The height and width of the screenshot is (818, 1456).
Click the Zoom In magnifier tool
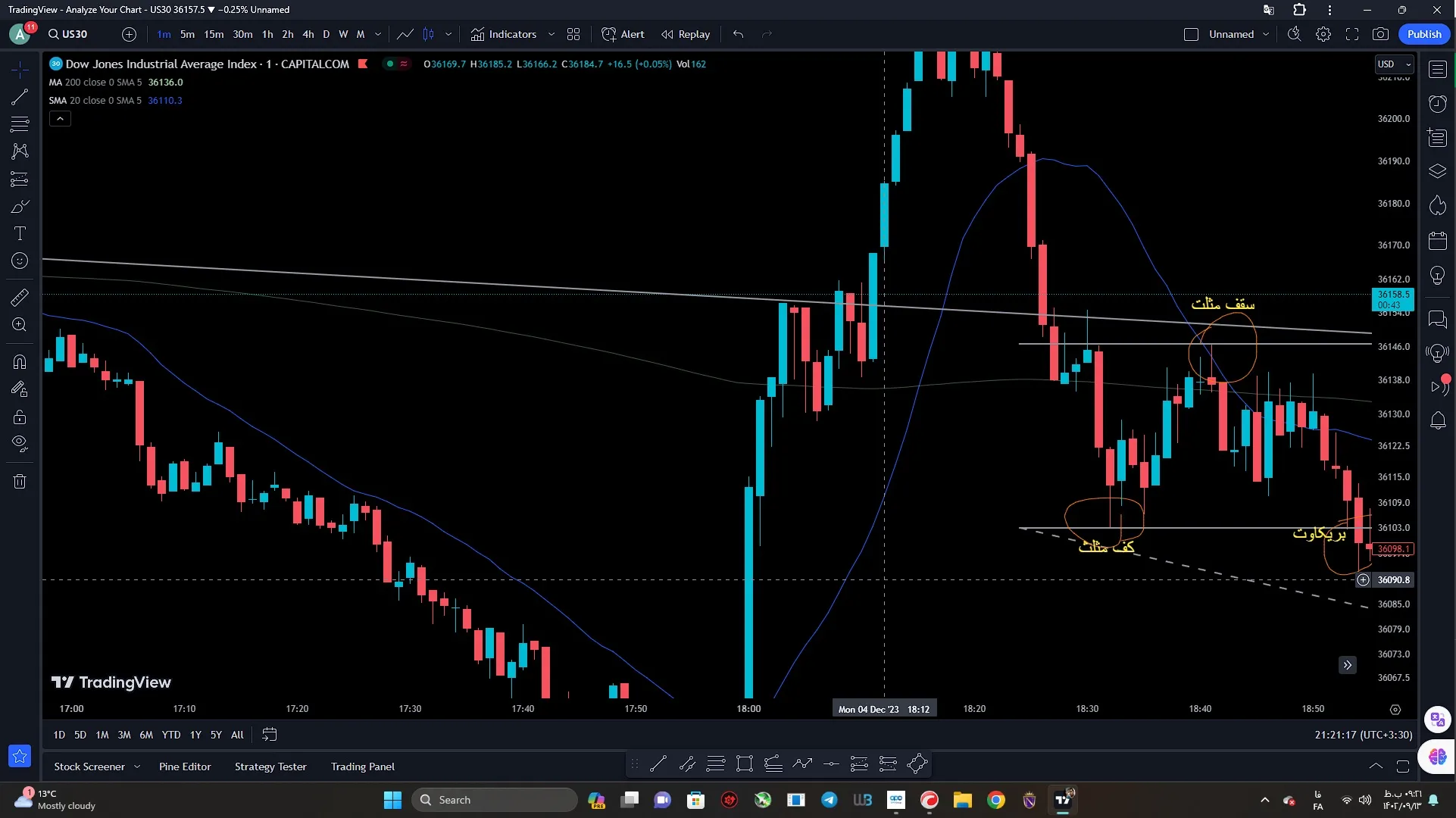click(x=20, y=325)
